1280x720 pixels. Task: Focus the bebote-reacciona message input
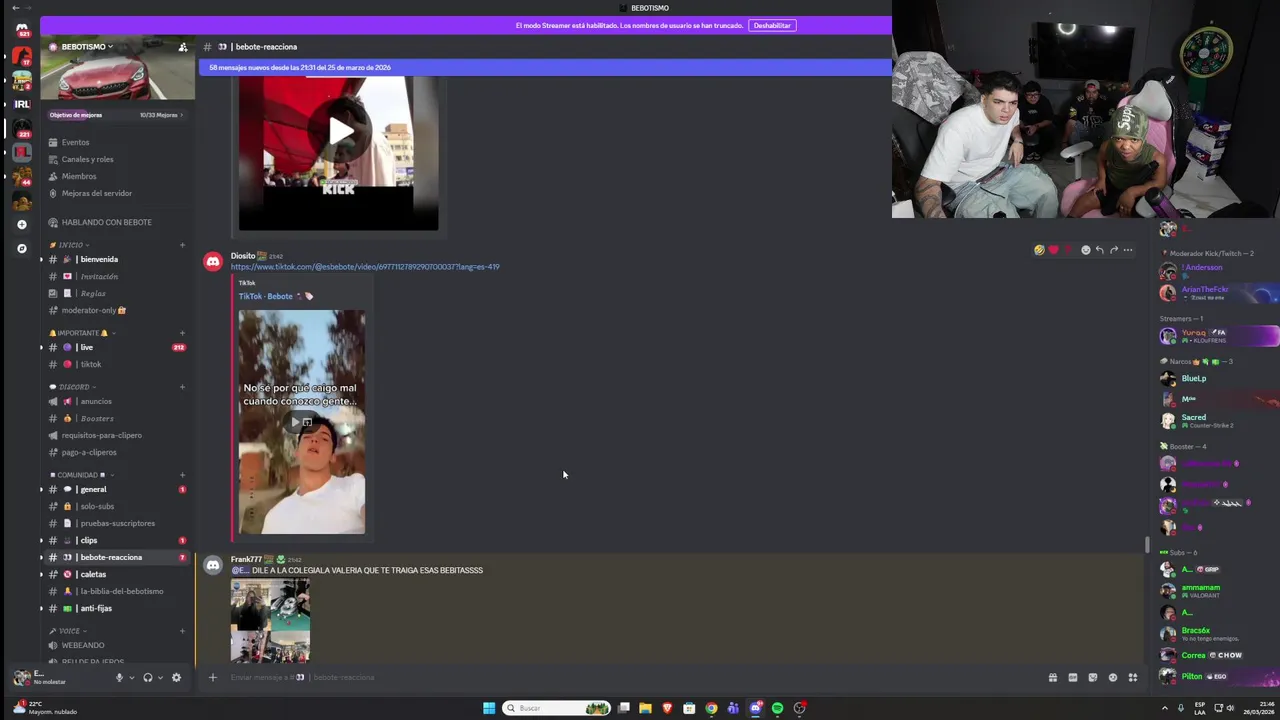(x=630, y=677)
